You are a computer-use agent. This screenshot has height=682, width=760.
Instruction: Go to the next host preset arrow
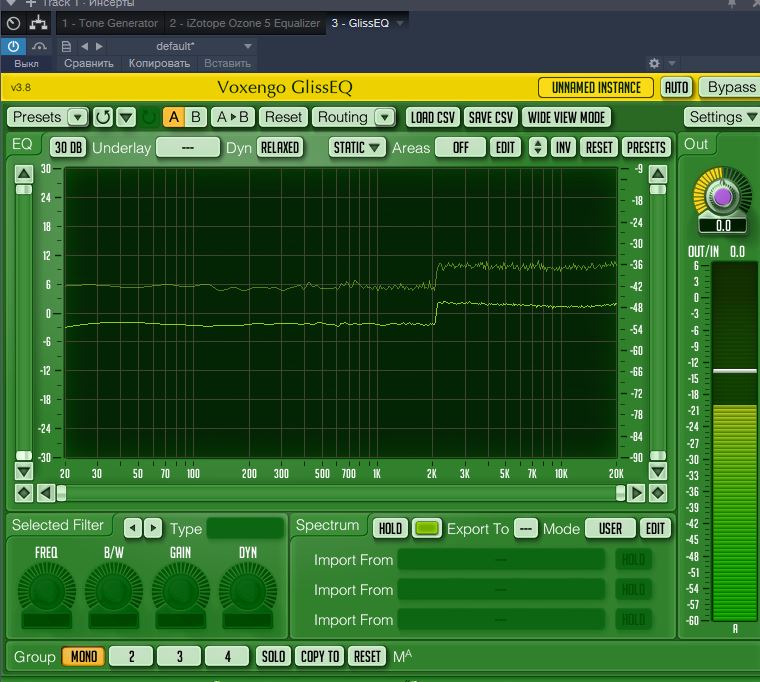(x=99, y=47)
